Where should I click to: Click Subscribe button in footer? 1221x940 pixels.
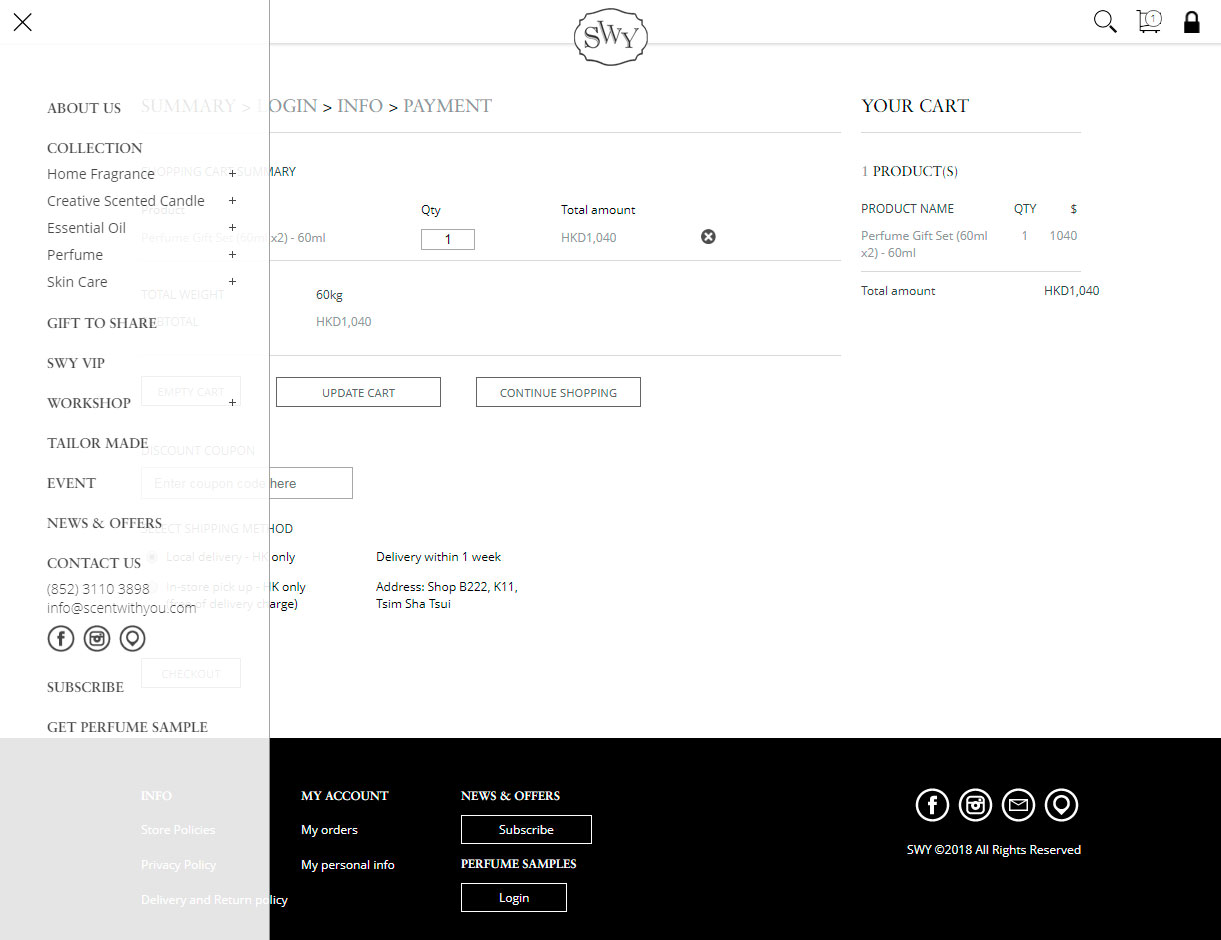[526, 829]
